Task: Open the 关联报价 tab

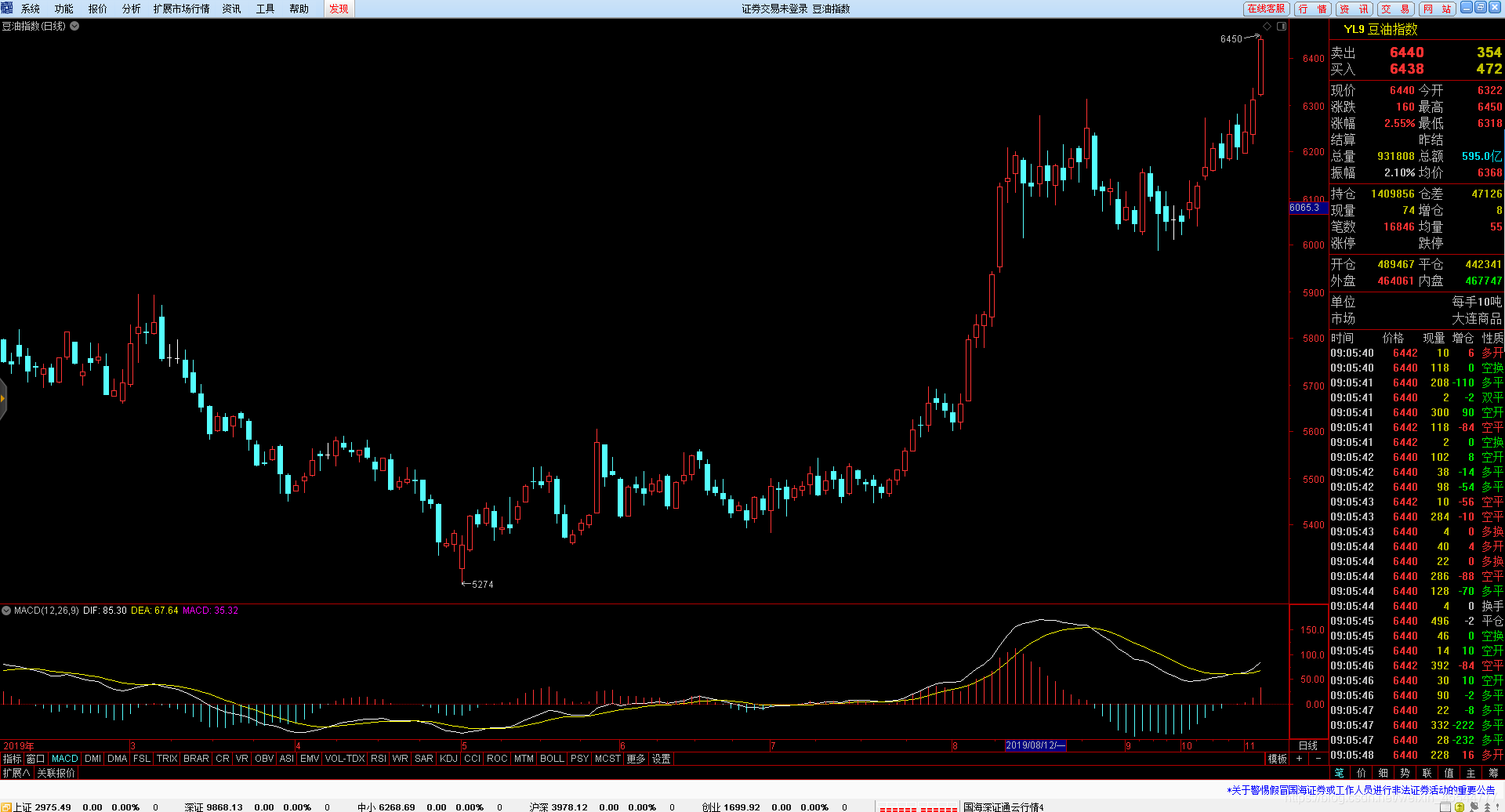Action: tap(56, 773)
